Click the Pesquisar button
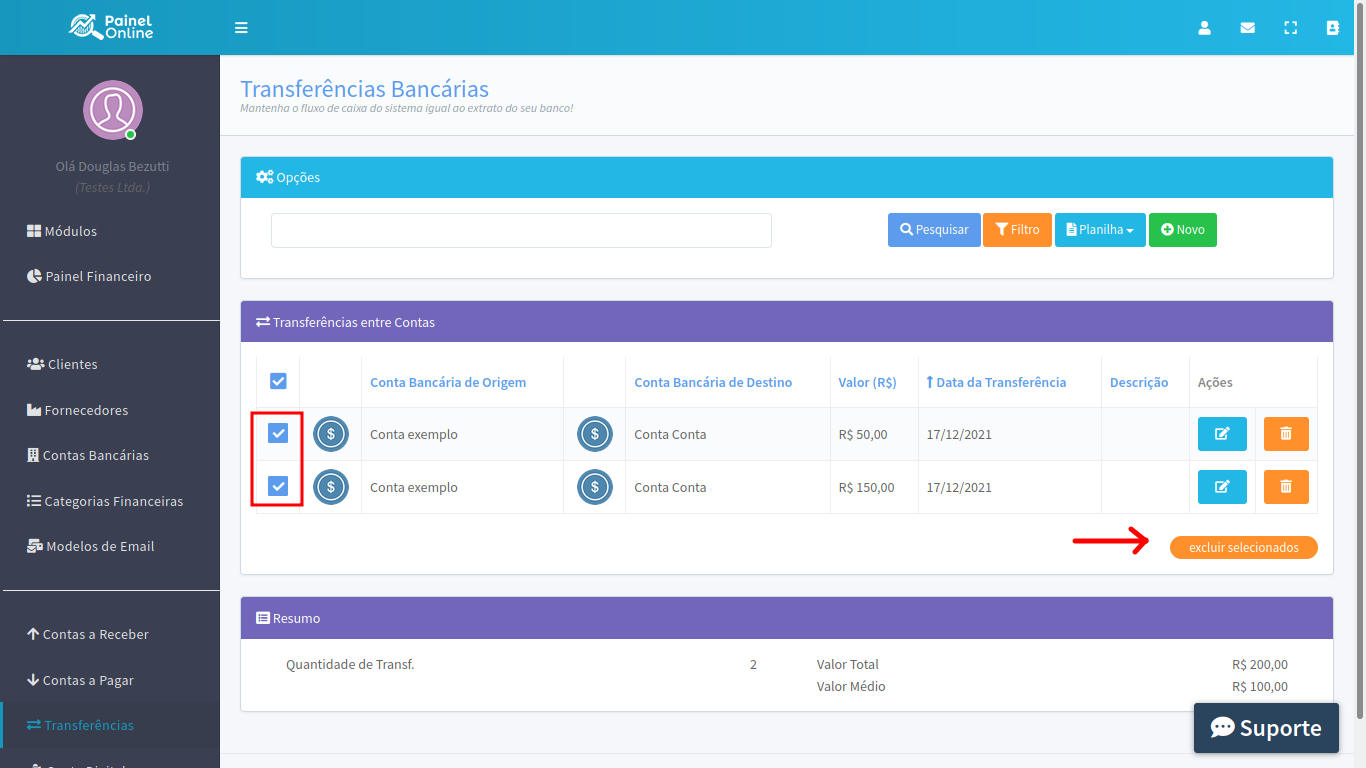 point(934,230)
